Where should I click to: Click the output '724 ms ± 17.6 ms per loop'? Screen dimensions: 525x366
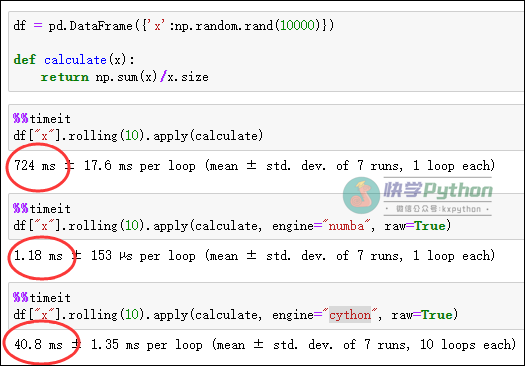[105, 165]
